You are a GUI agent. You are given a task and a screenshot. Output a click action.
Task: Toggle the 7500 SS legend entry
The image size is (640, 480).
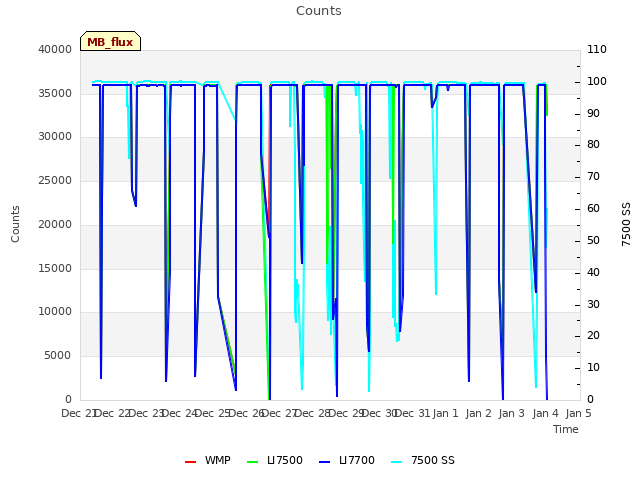[423, 460]
